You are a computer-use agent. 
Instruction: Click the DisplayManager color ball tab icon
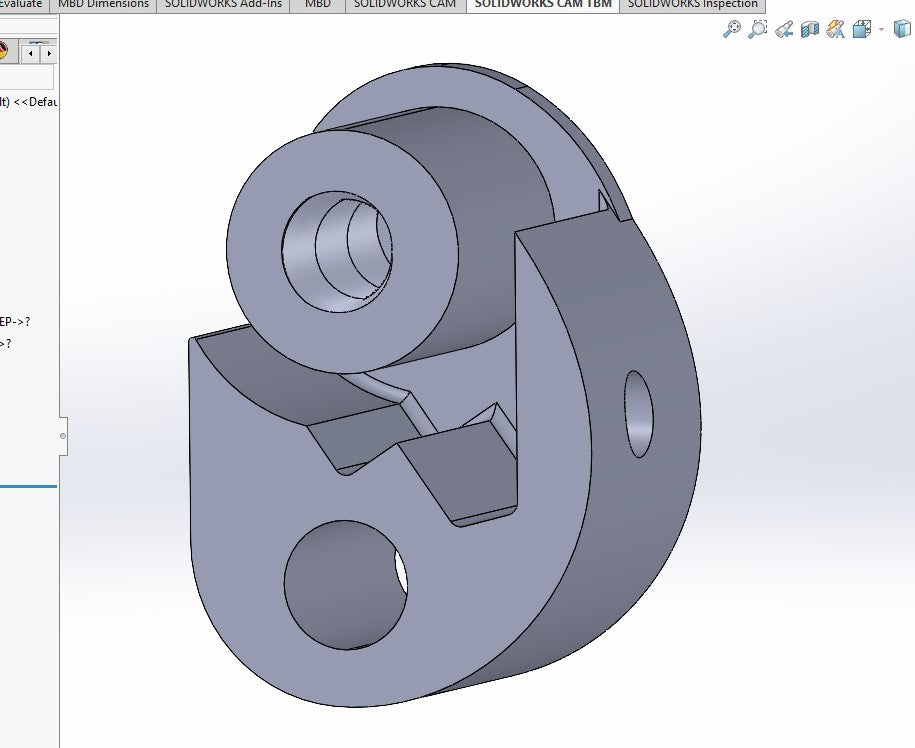coord(4,51)
